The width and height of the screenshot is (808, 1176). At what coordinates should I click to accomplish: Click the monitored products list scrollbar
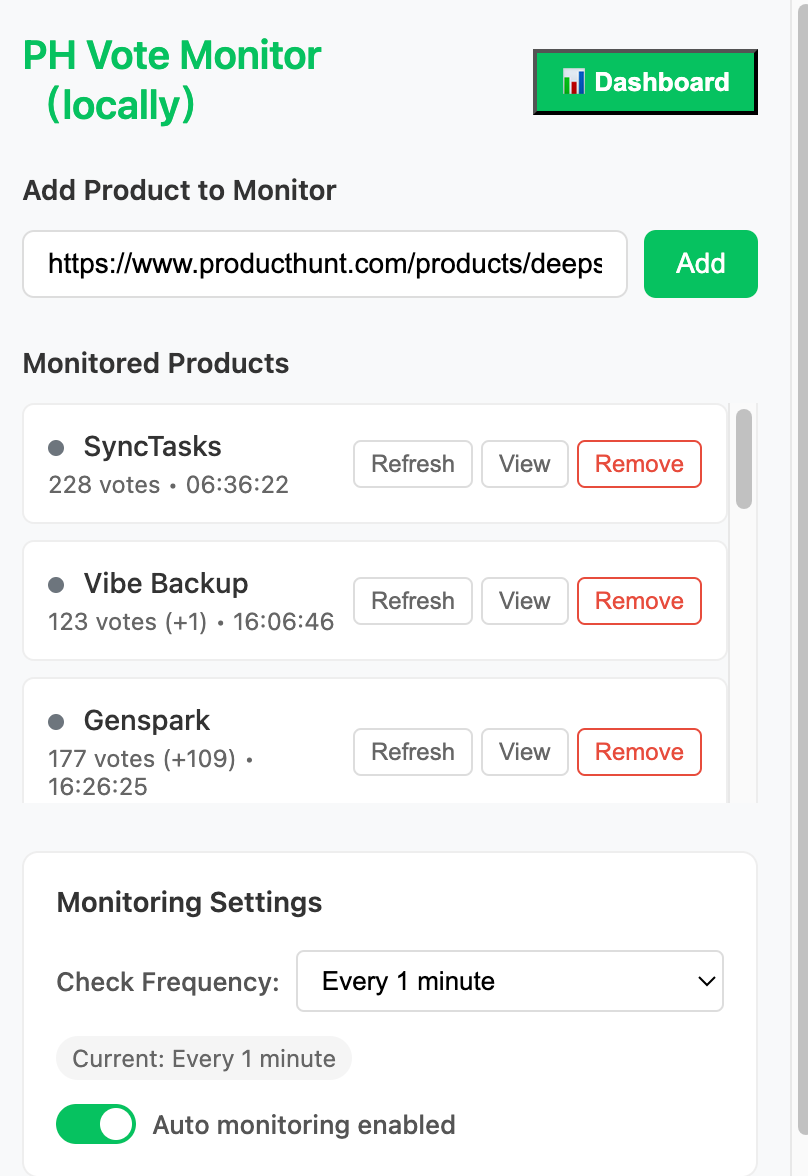(743, 460)
